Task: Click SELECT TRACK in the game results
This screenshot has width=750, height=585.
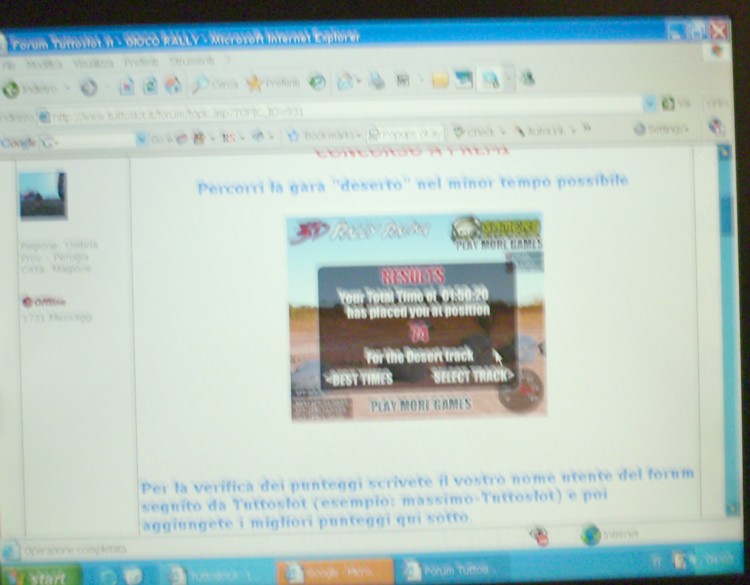Action: point(473,376)
